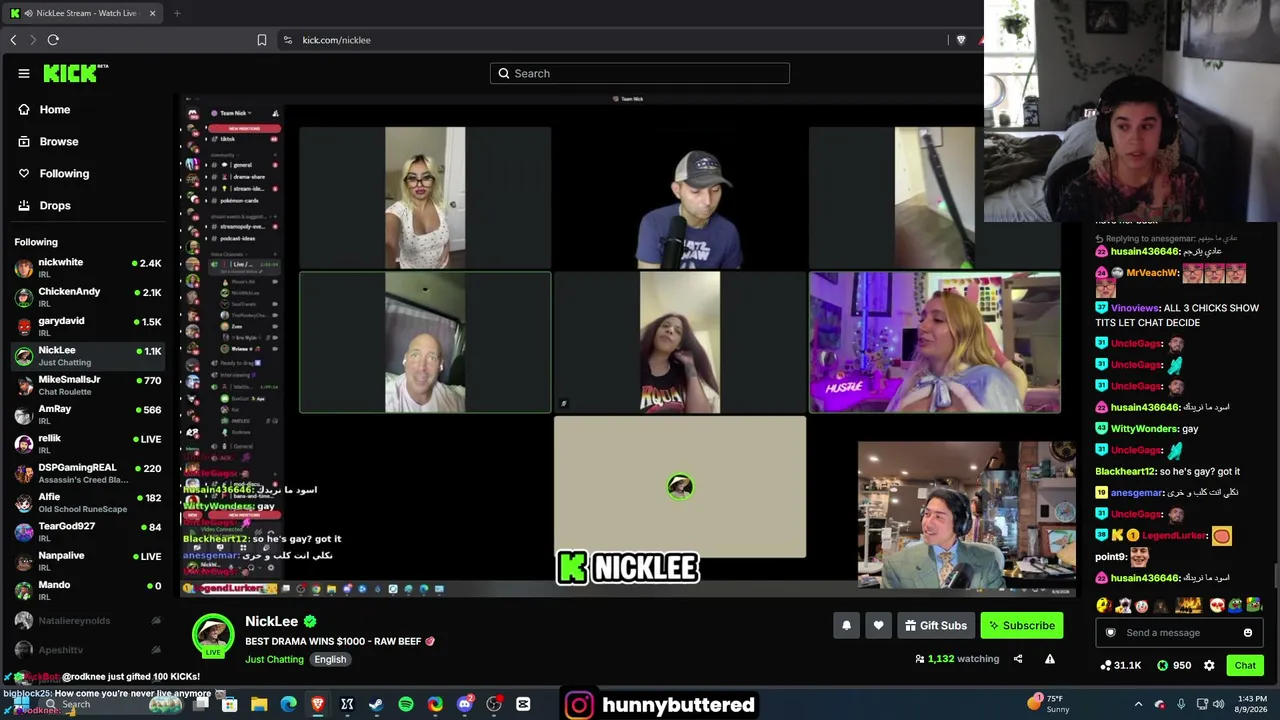1280x720 pixels.
Task: Open KICKs balance showing 950
Action: (1174, 665)
